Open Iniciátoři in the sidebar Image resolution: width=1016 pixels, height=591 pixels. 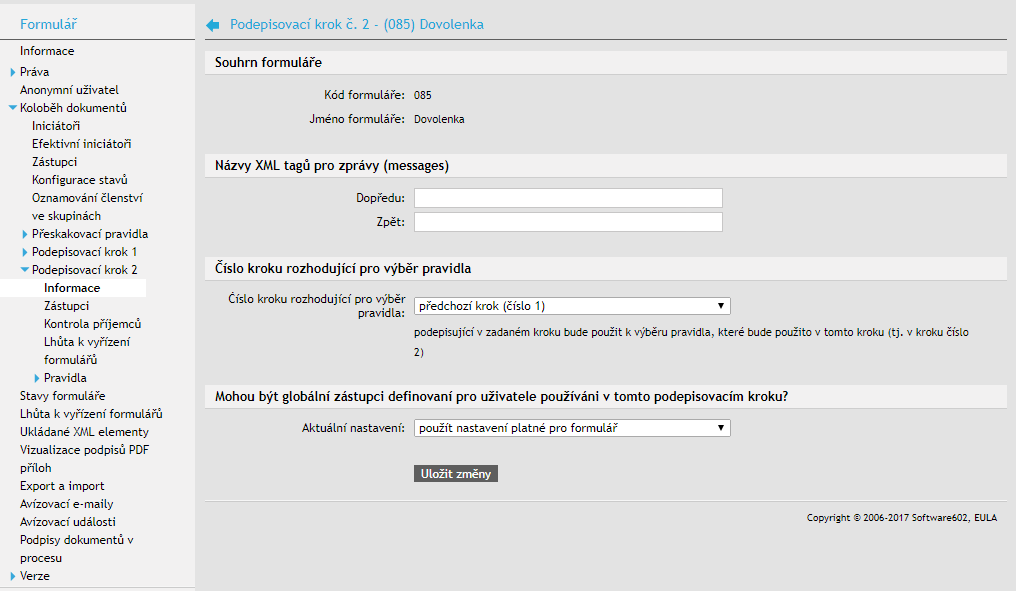pyautogui.click(x=56, y=126)
